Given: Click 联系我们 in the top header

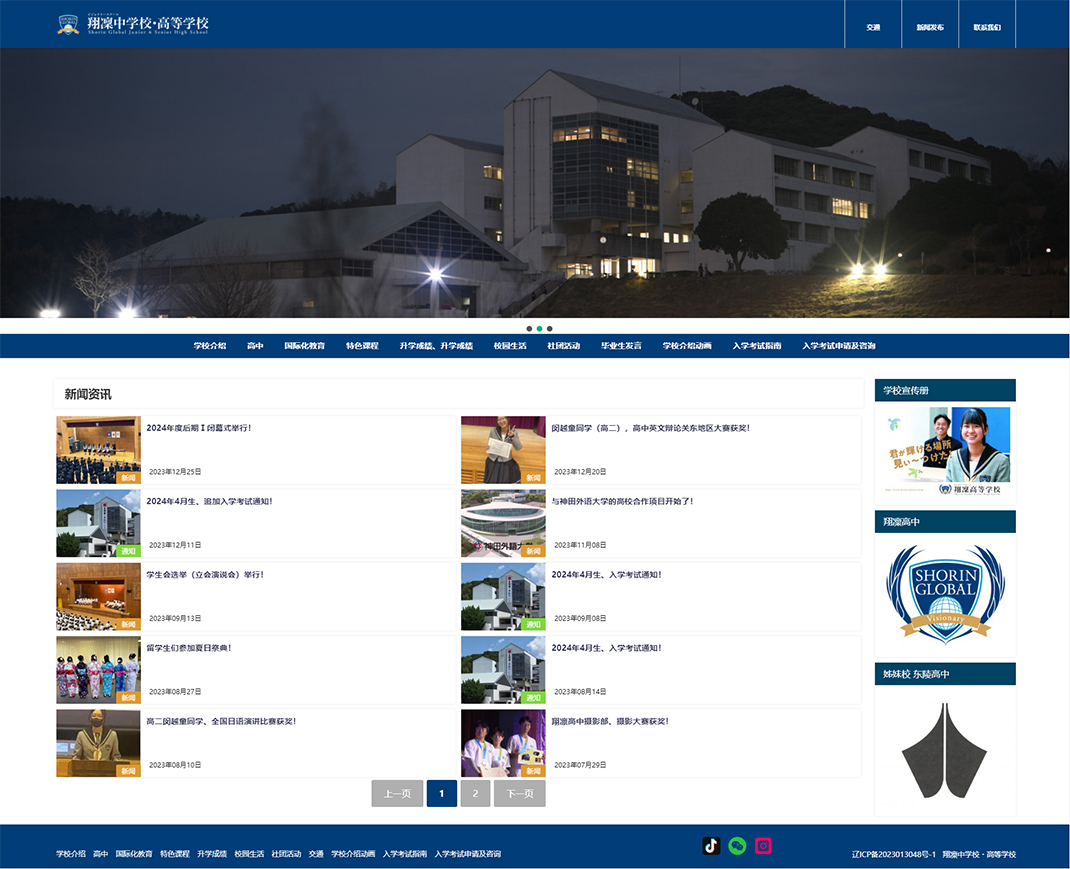Looking at the screenshot, I should point(987,27).
